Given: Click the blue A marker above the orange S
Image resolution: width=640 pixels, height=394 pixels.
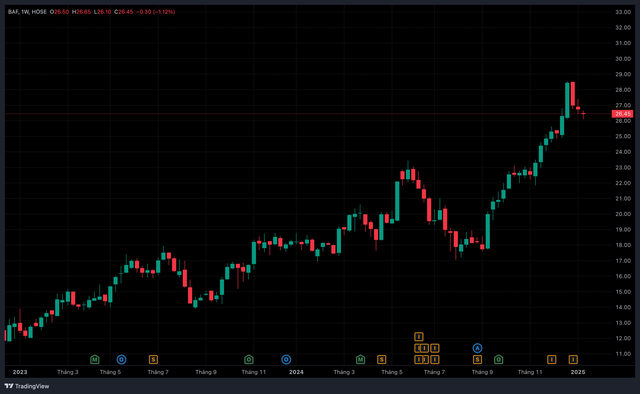Looking at the screenshot, I should (x=477, y=348).
